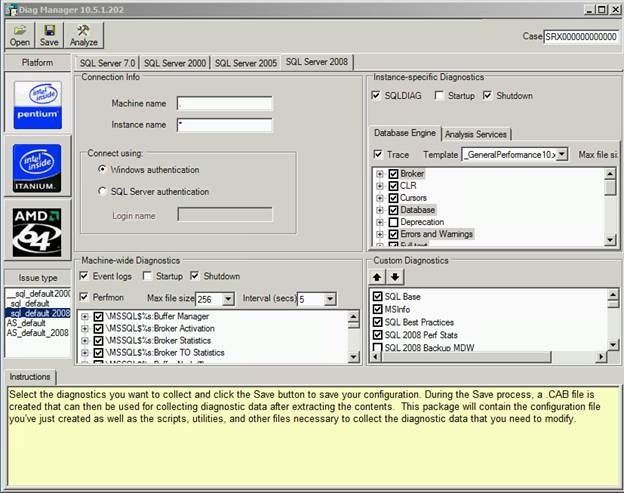Click custom diagnostics scroll up arrow

click(x=613, y=295)
